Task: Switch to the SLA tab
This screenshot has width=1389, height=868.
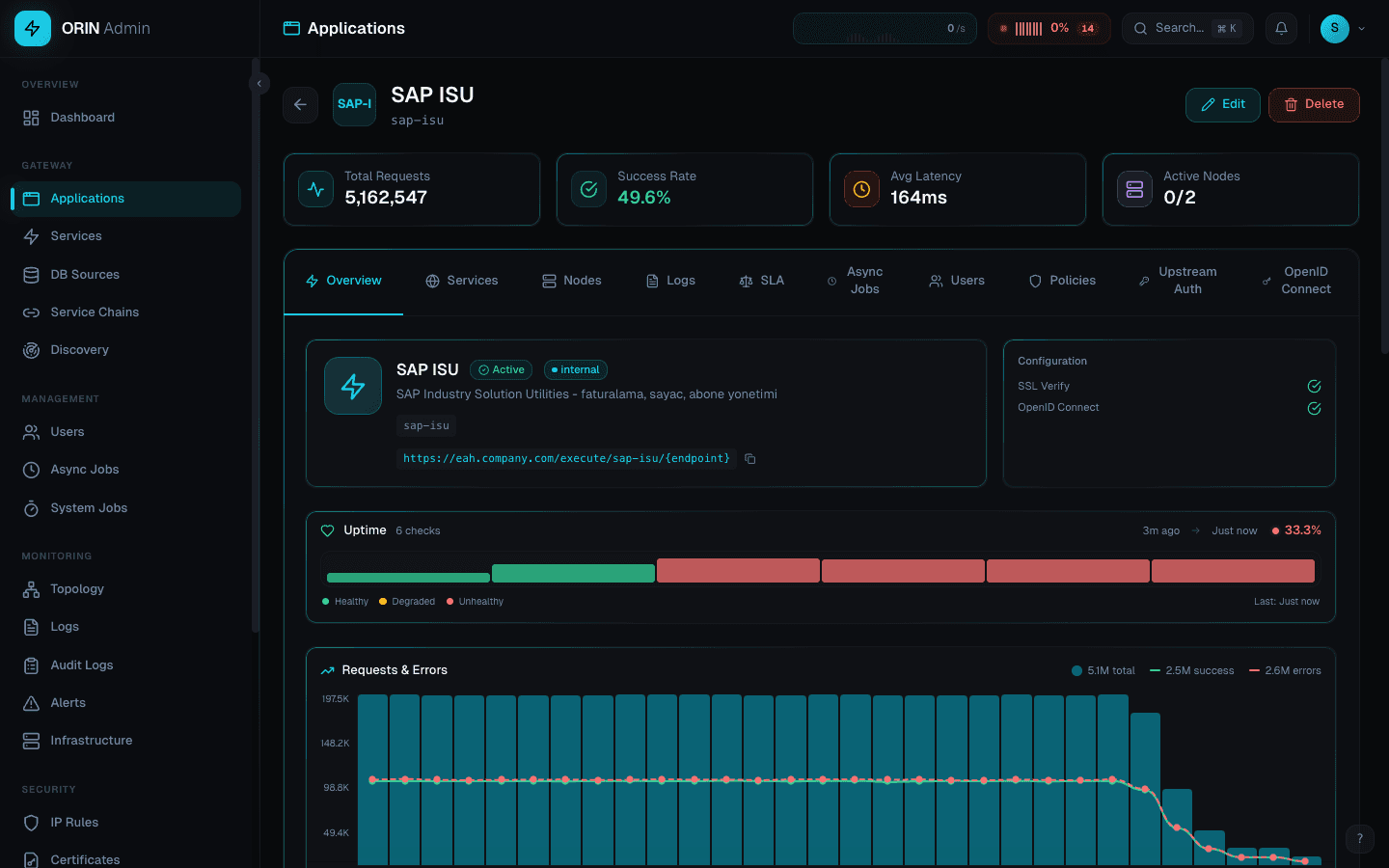Action: [x=761, y=281]
